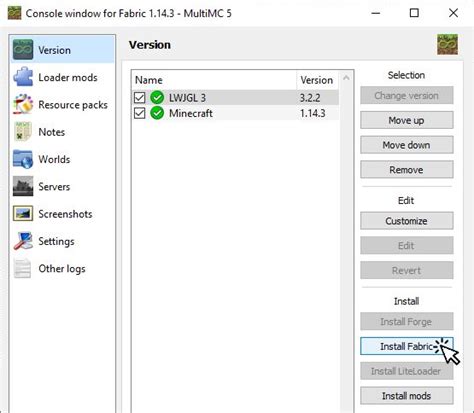474x413 pixels.
Task: Click the Resource packs paint palette icon
Action: [23, 104]
